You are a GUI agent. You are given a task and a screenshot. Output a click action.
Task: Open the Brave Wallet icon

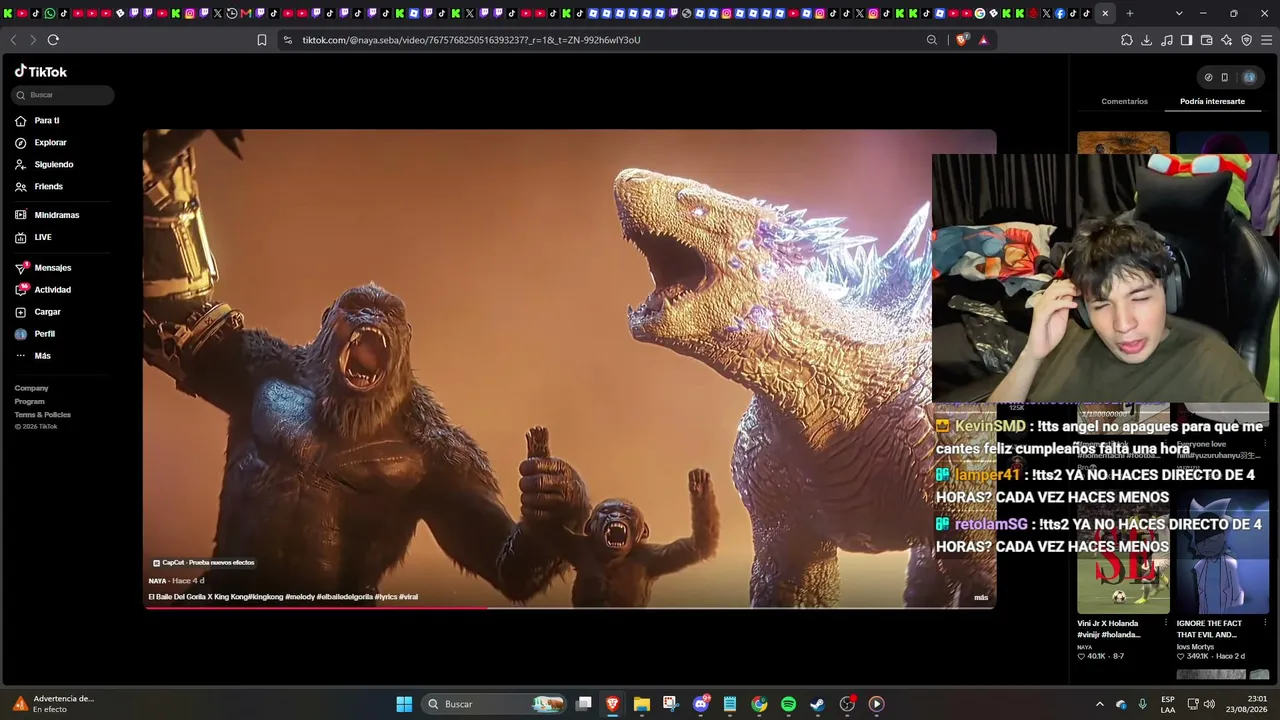click(1207, 40)
